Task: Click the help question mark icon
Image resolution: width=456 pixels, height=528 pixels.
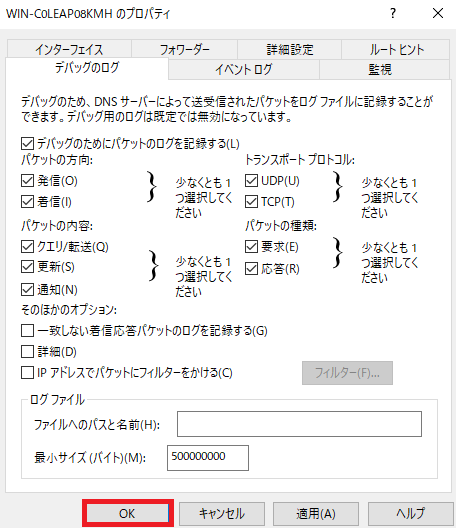Action: [x=393, y=13]
